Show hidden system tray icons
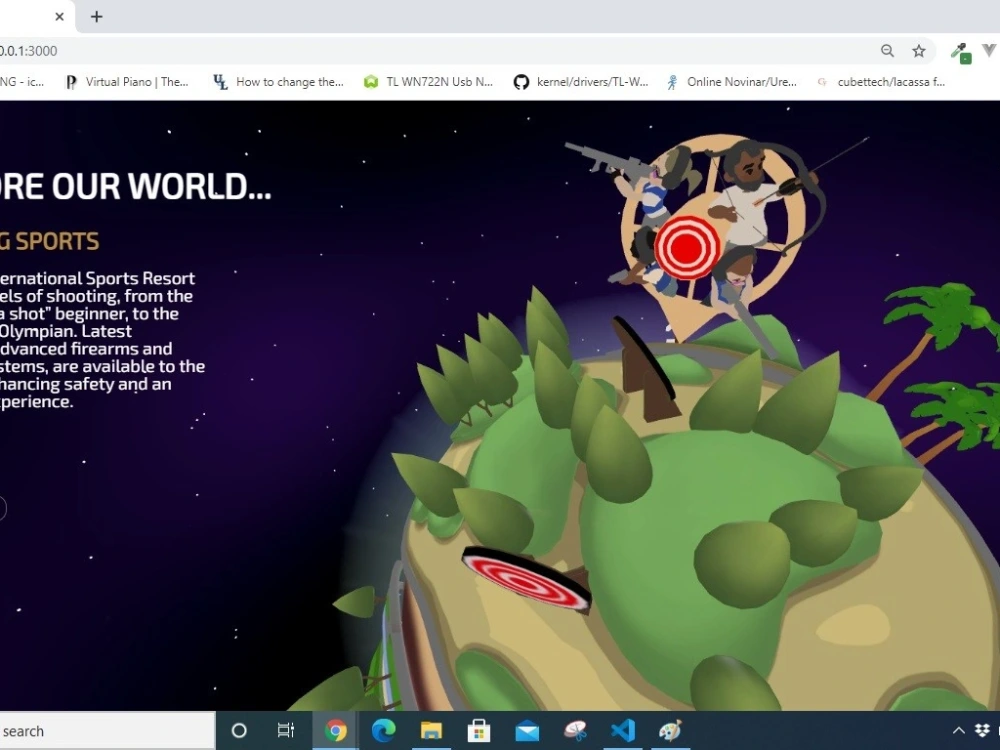 [x=959, y=731]
